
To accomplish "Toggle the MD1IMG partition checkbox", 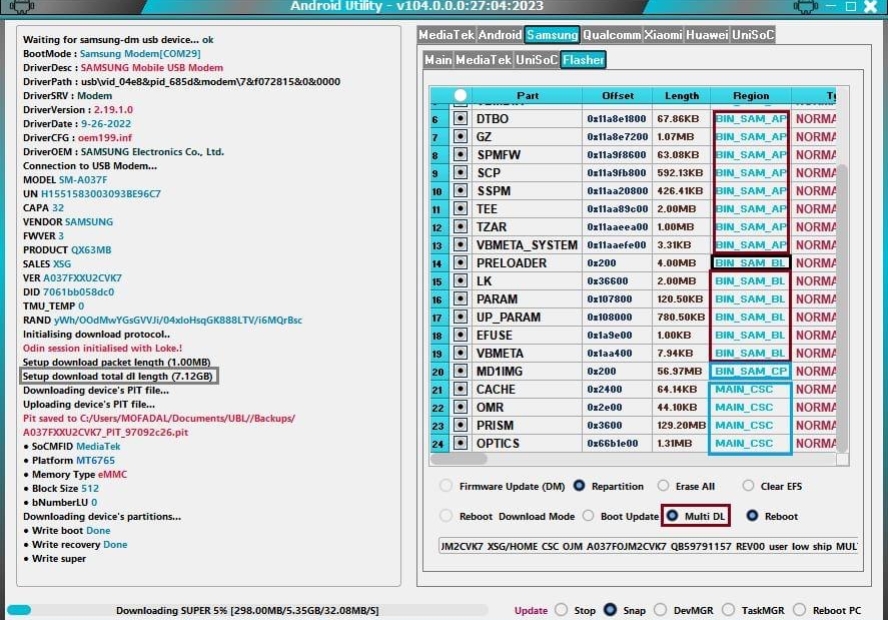I will 460,371.
